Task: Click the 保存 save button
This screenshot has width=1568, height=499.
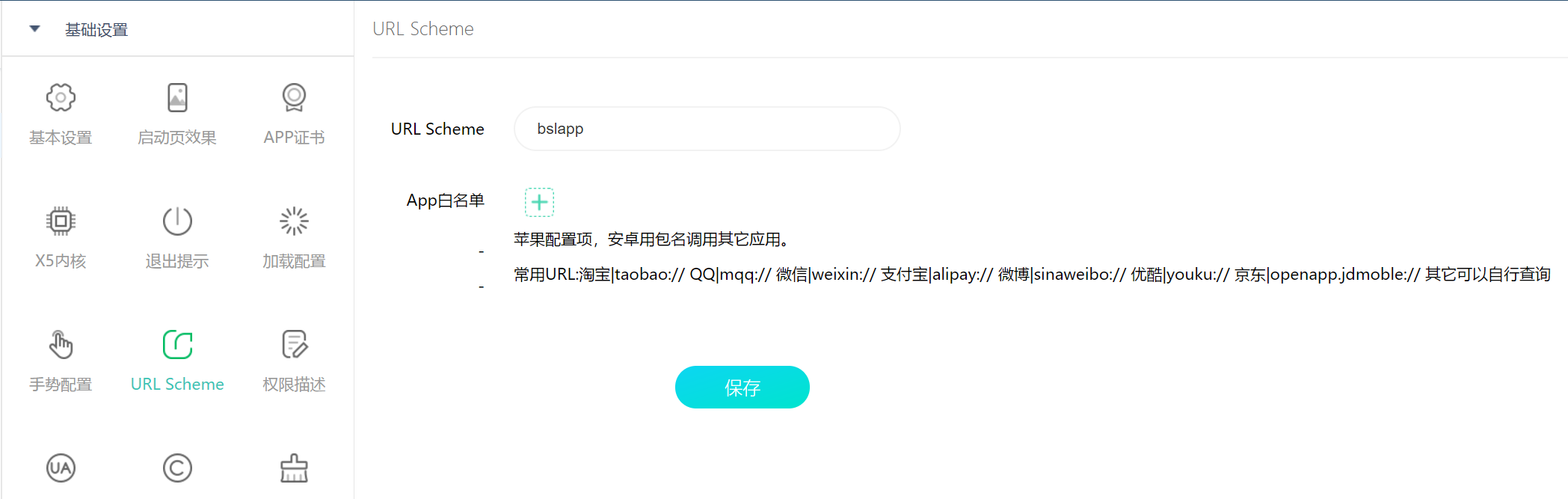Action: click(743, 388)
